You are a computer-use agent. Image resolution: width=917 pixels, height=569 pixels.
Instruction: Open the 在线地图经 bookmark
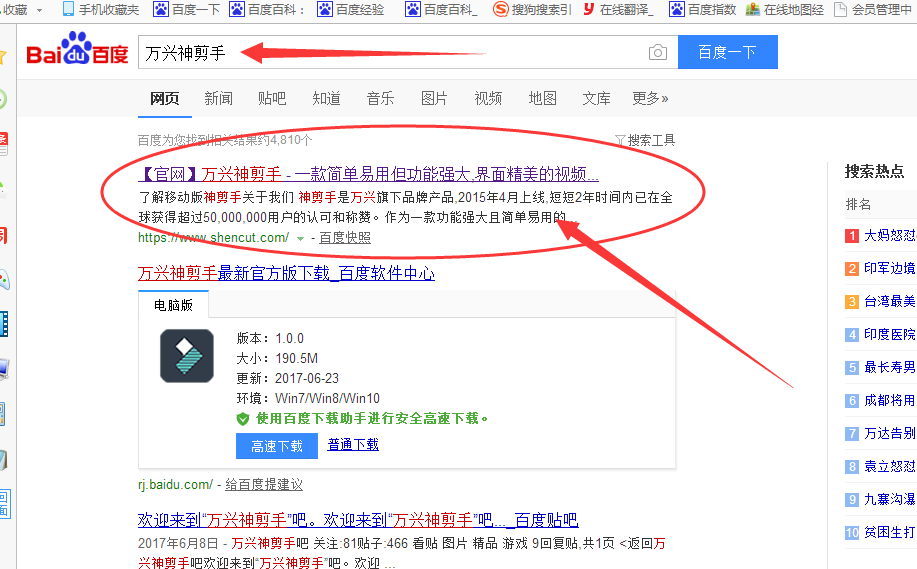point(785,9)
